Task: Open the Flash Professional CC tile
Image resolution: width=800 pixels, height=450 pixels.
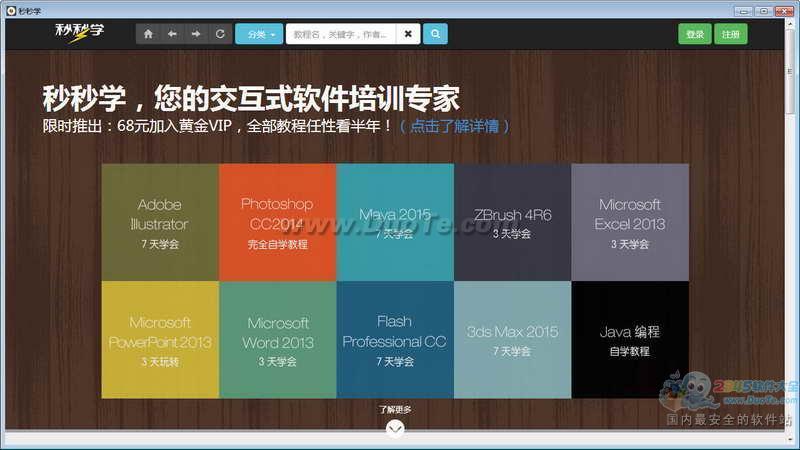Action: pos(395,340)
